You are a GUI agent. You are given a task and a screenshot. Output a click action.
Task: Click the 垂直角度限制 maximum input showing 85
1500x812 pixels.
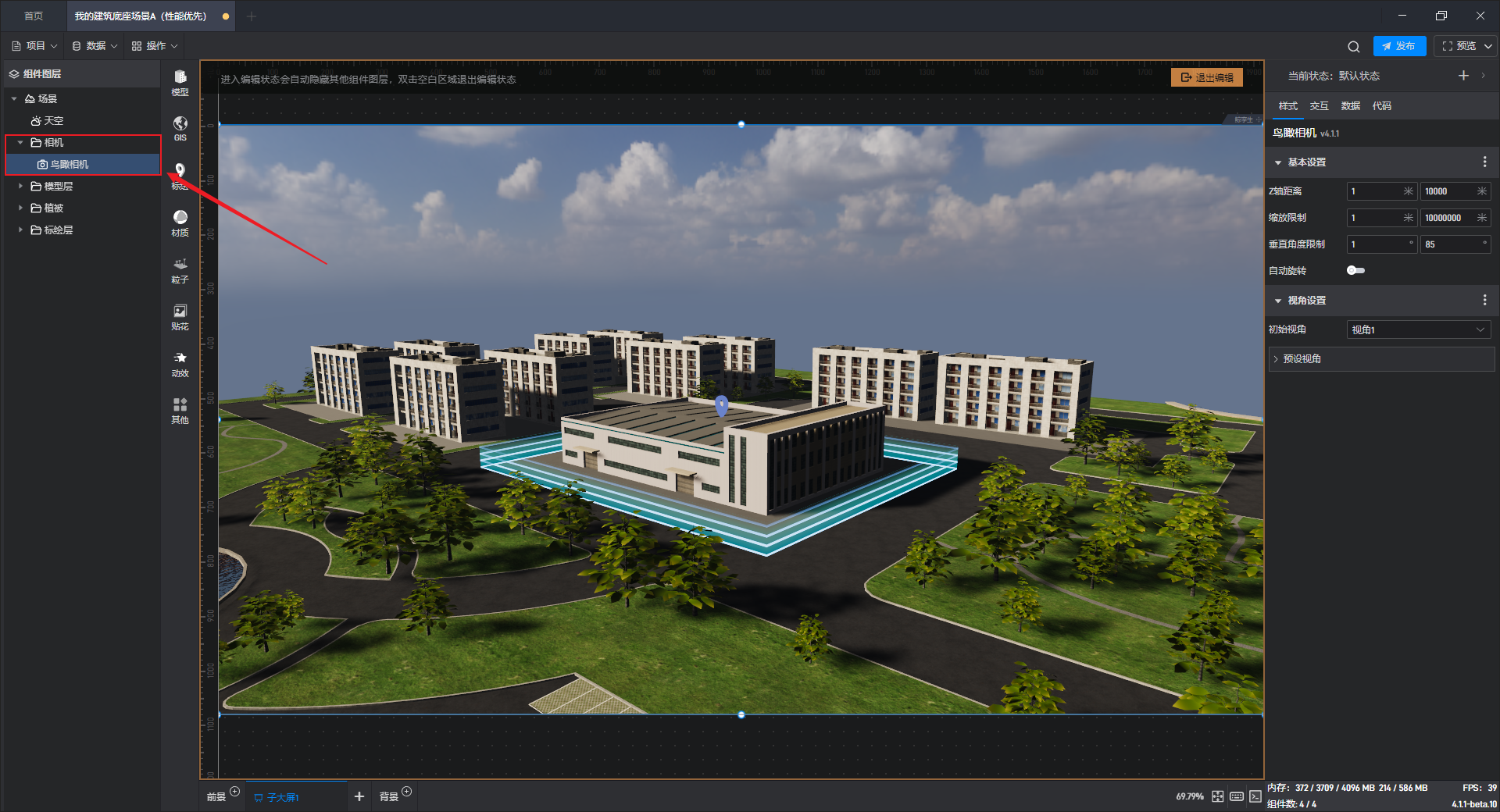(1455, 244)
